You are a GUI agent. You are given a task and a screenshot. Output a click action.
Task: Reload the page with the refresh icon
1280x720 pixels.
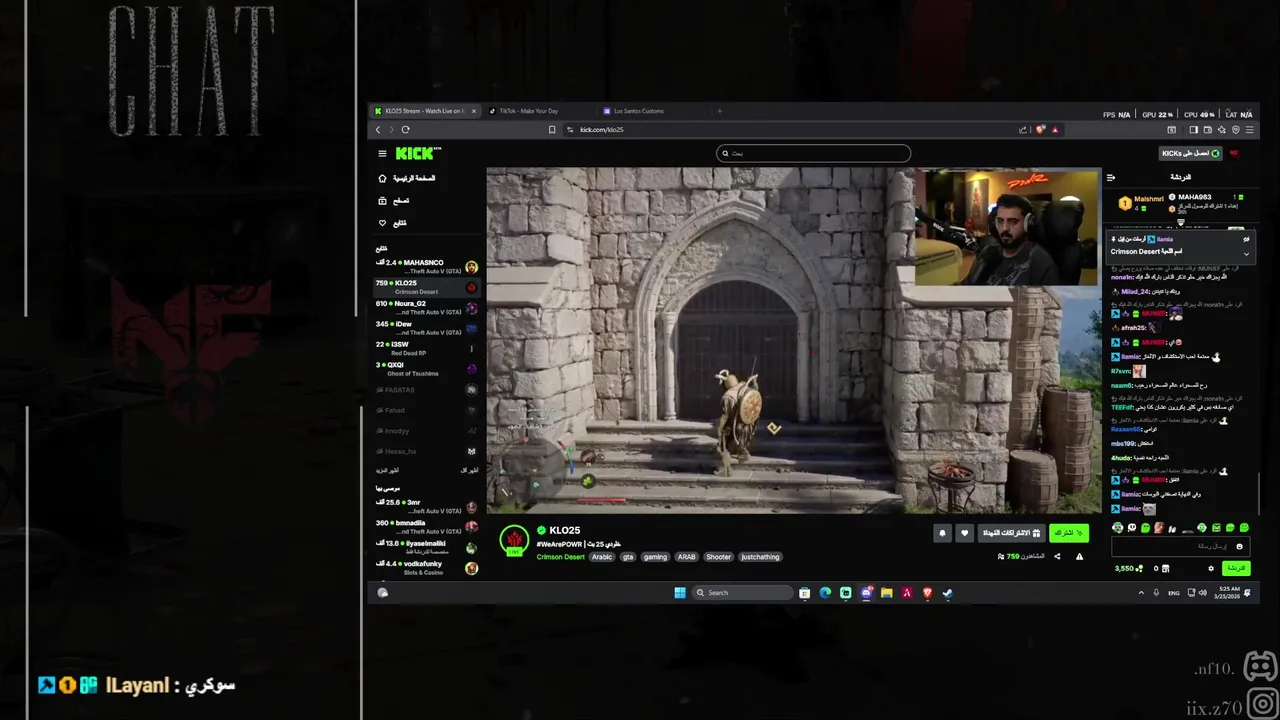click(405, 129)
